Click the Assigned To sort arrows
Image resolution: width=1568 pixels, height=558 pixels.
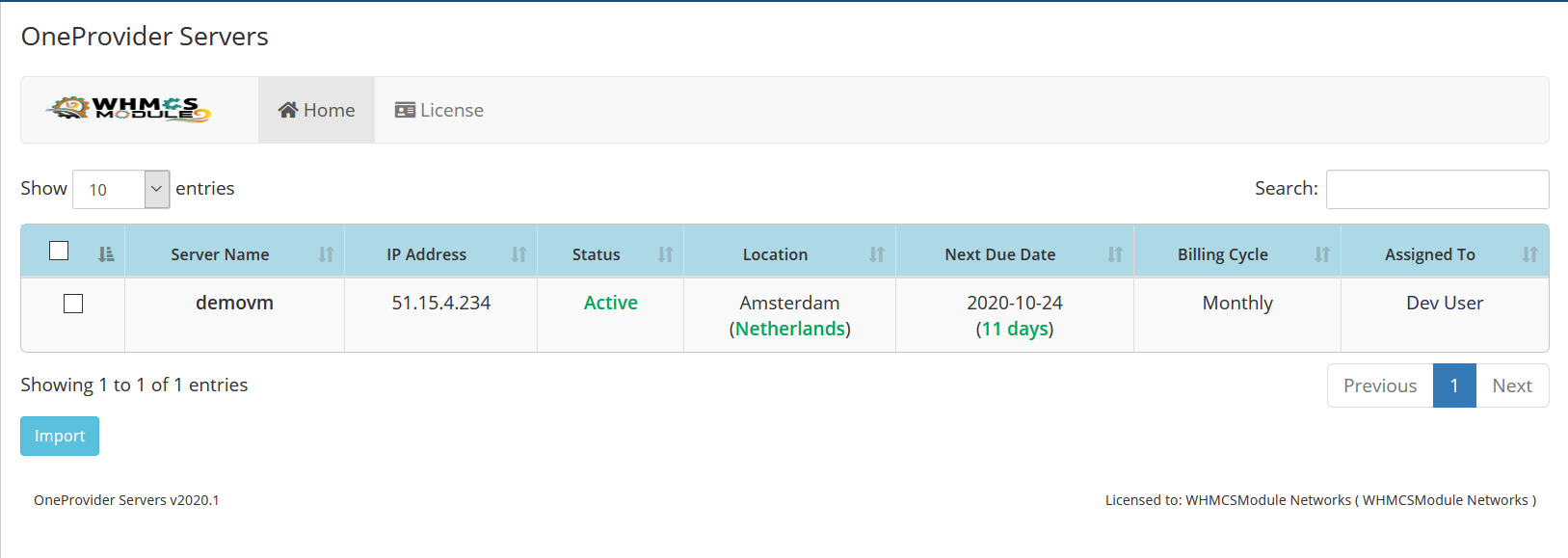[x=1529, y=254]
